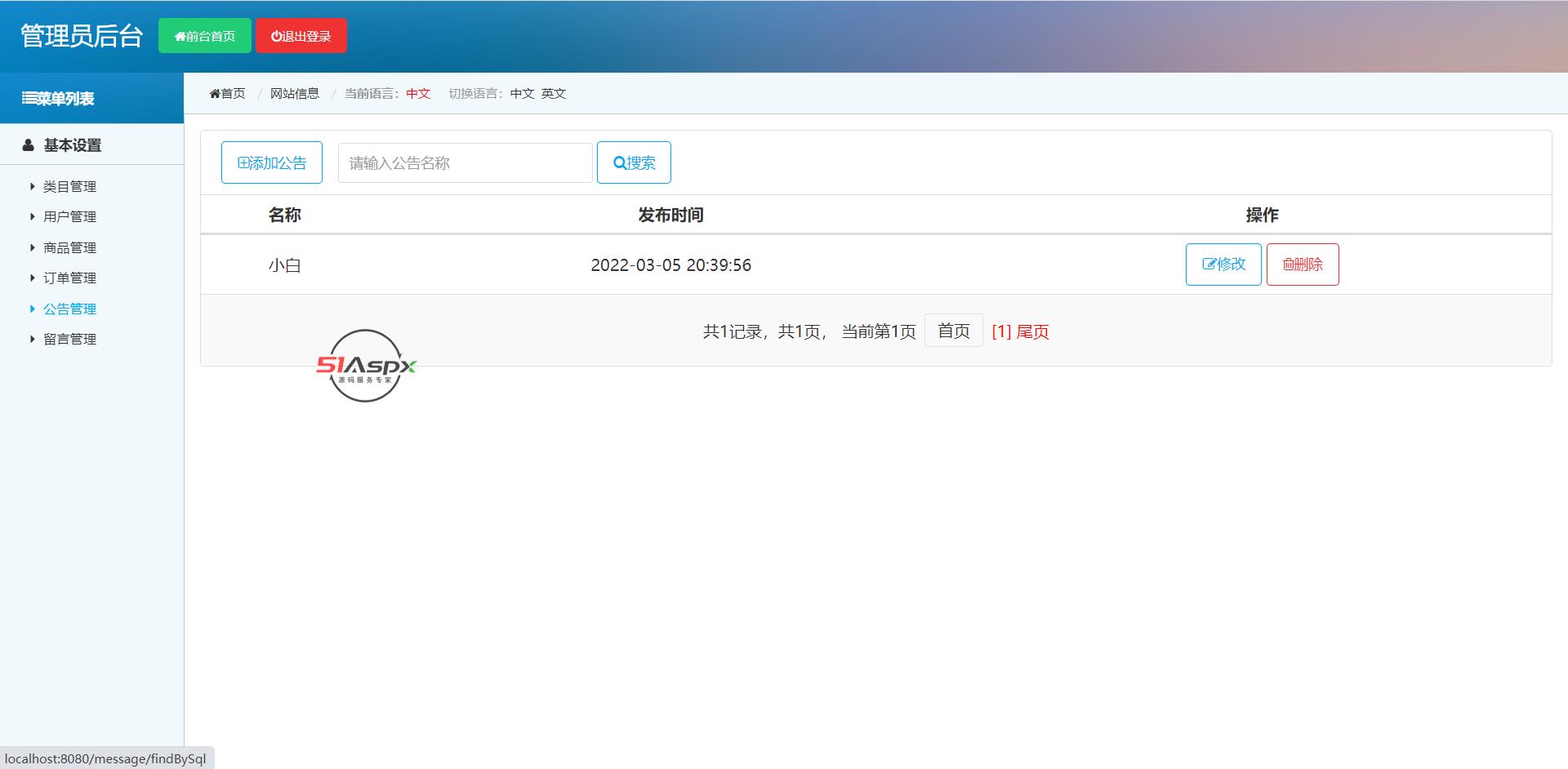This screenshot has width=1568, height=769.
Task: Click the house icon in 前台首页
Action: pyautogui.click(x=180, y=37)
